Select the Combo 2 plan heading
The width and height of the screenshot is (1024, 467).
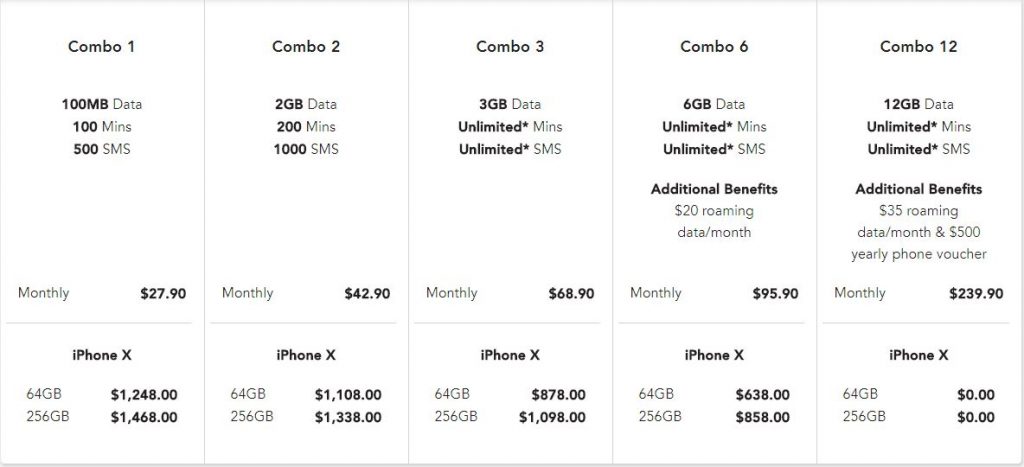pyautogui.click(x=306, y=47)
